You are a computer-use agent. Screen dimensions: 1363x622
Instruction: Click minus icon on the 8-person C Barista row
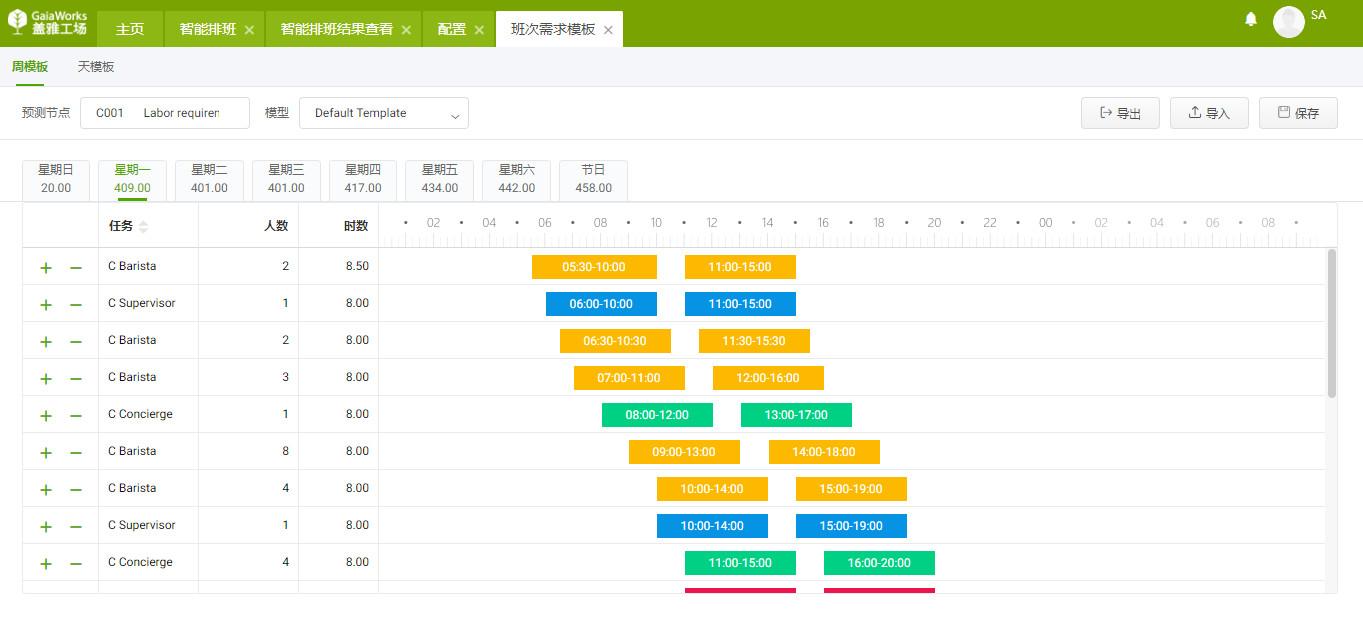75,451
